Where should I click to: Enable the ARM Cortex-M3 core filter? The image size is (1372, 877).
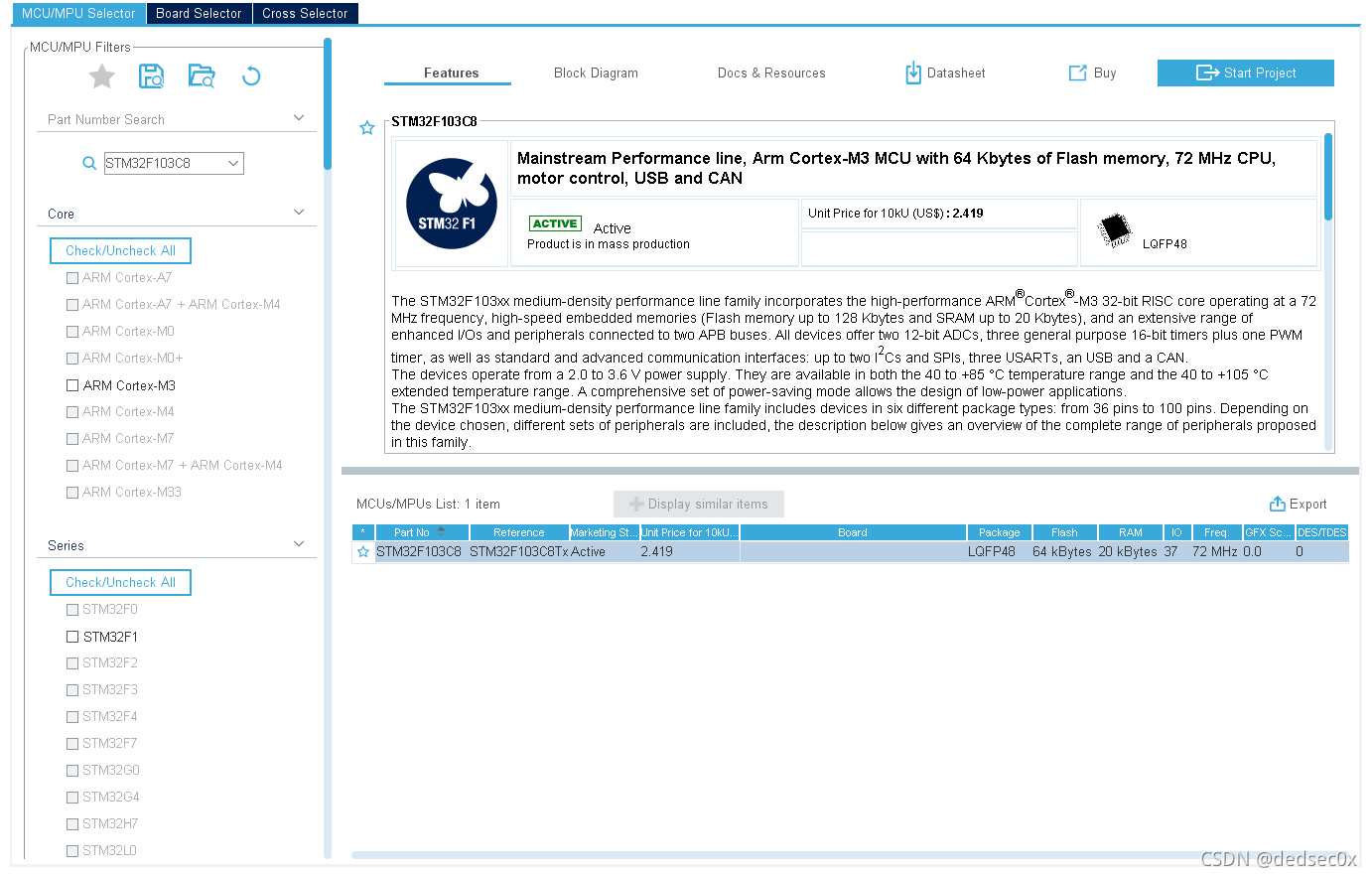(72, 385)
